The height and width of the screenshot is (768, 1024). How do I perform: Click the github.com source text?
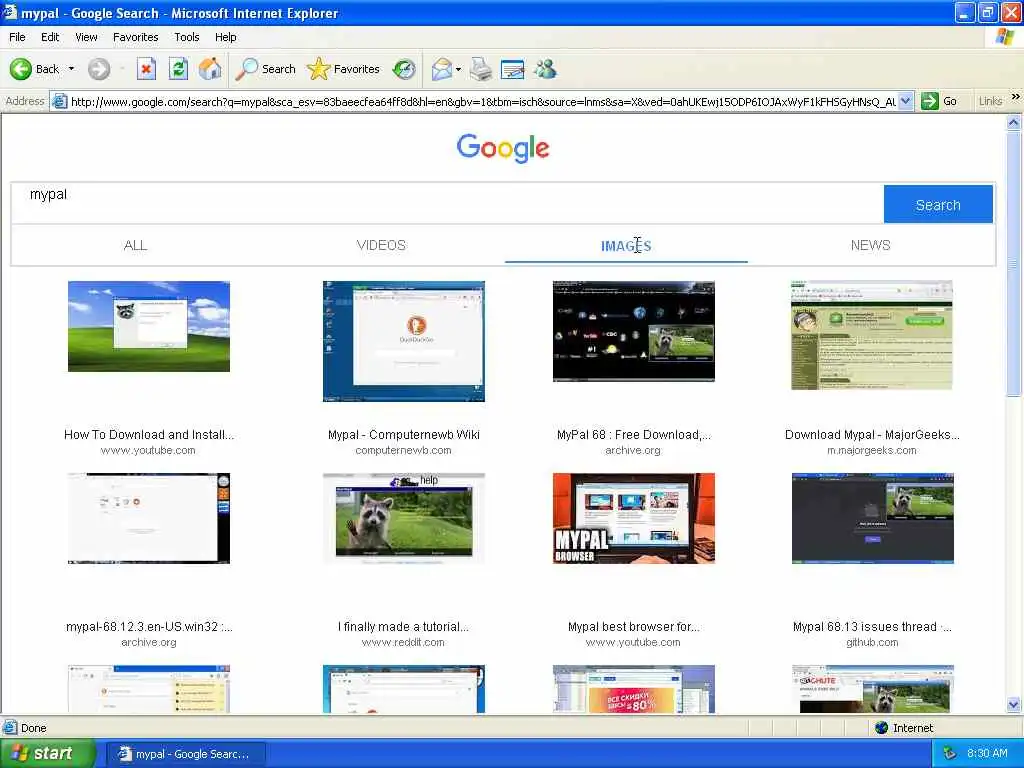click(x=872, y=643)
